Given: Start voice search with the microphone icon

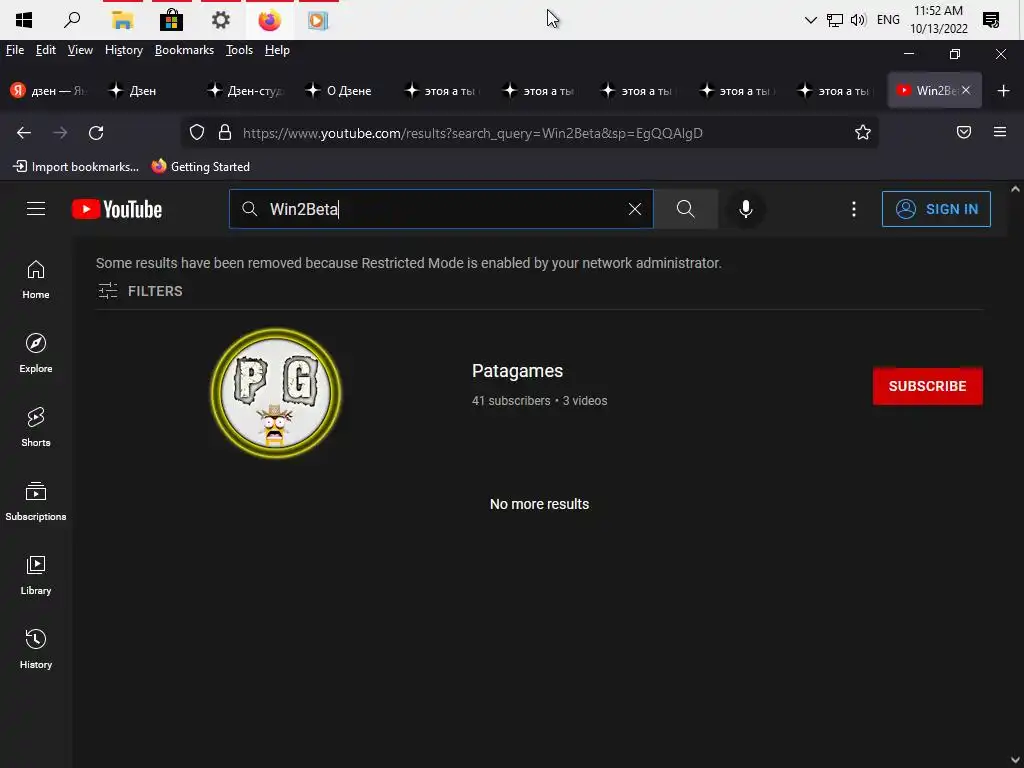Looking at the screenshot, I should coord(745,209).
